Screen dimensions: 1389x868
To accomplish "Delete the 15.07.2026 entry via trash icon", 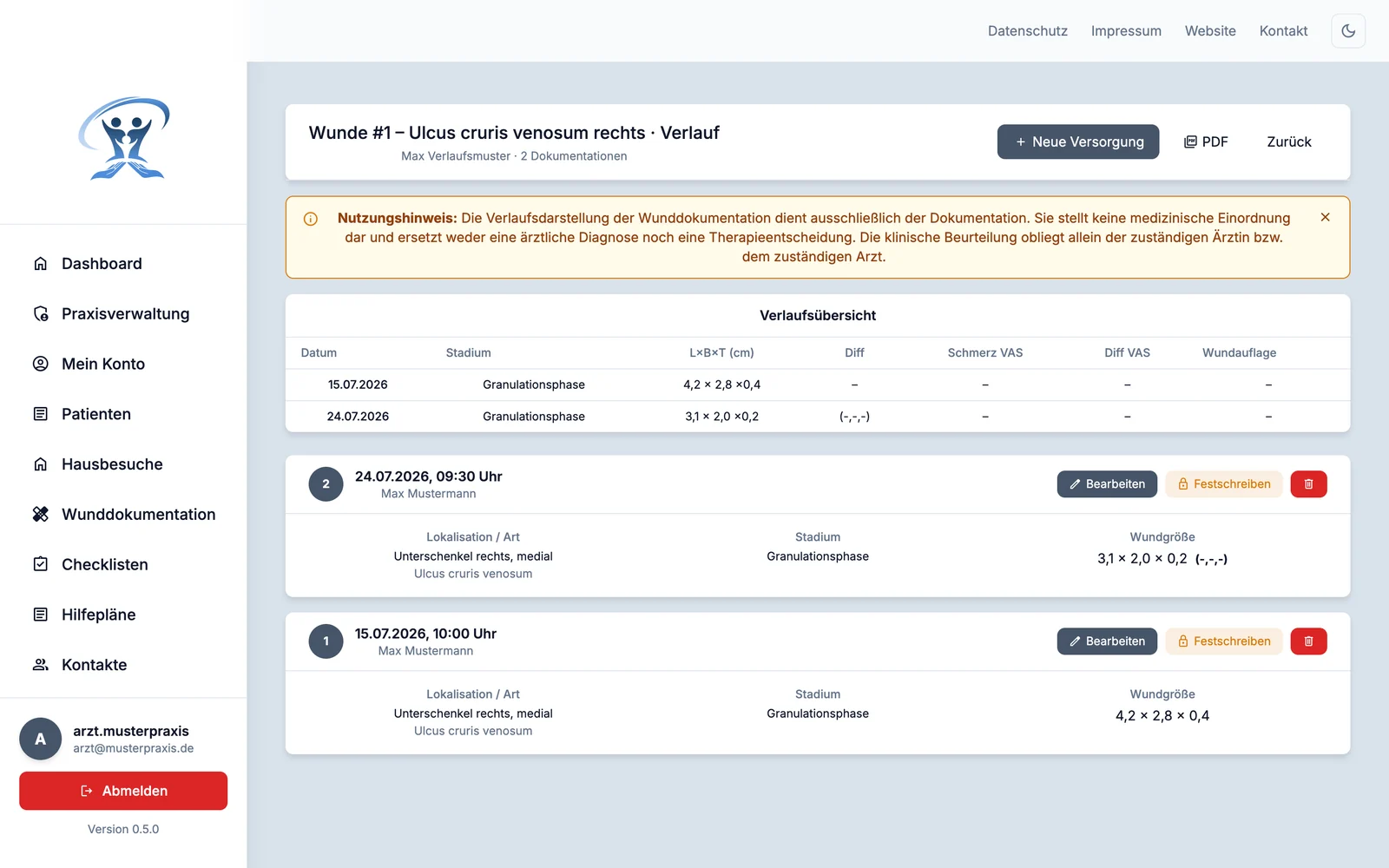I will 1308,641.
